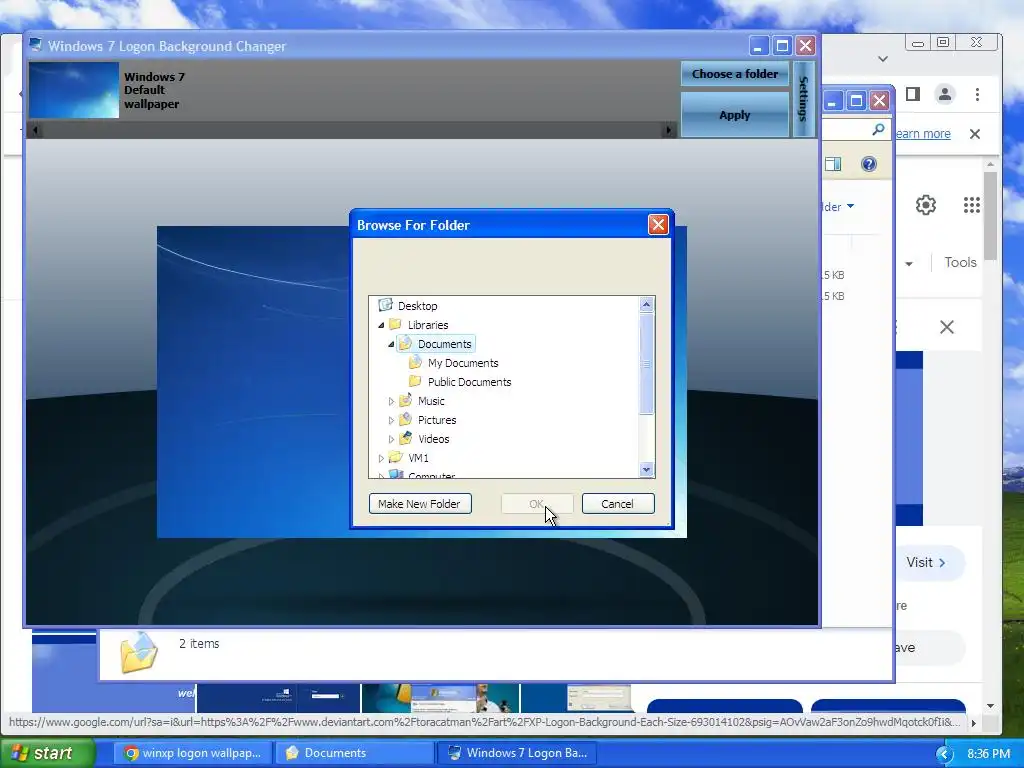Expand the system tray arrow

[944, 754]
